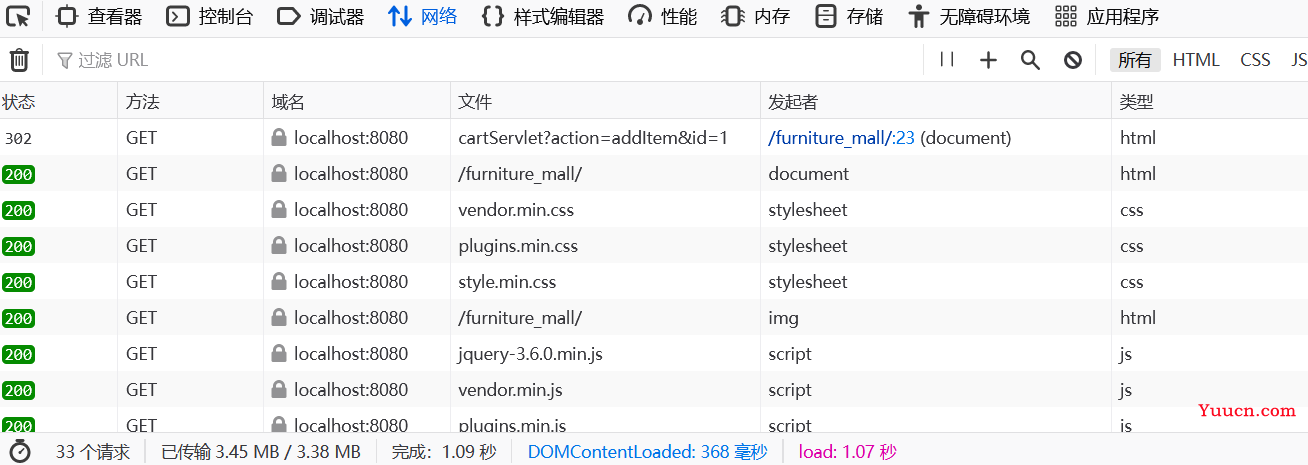Click the 已传输 3.45 MB / 3.38 MB entry
1308x465 pixels.
coord(261,452)
